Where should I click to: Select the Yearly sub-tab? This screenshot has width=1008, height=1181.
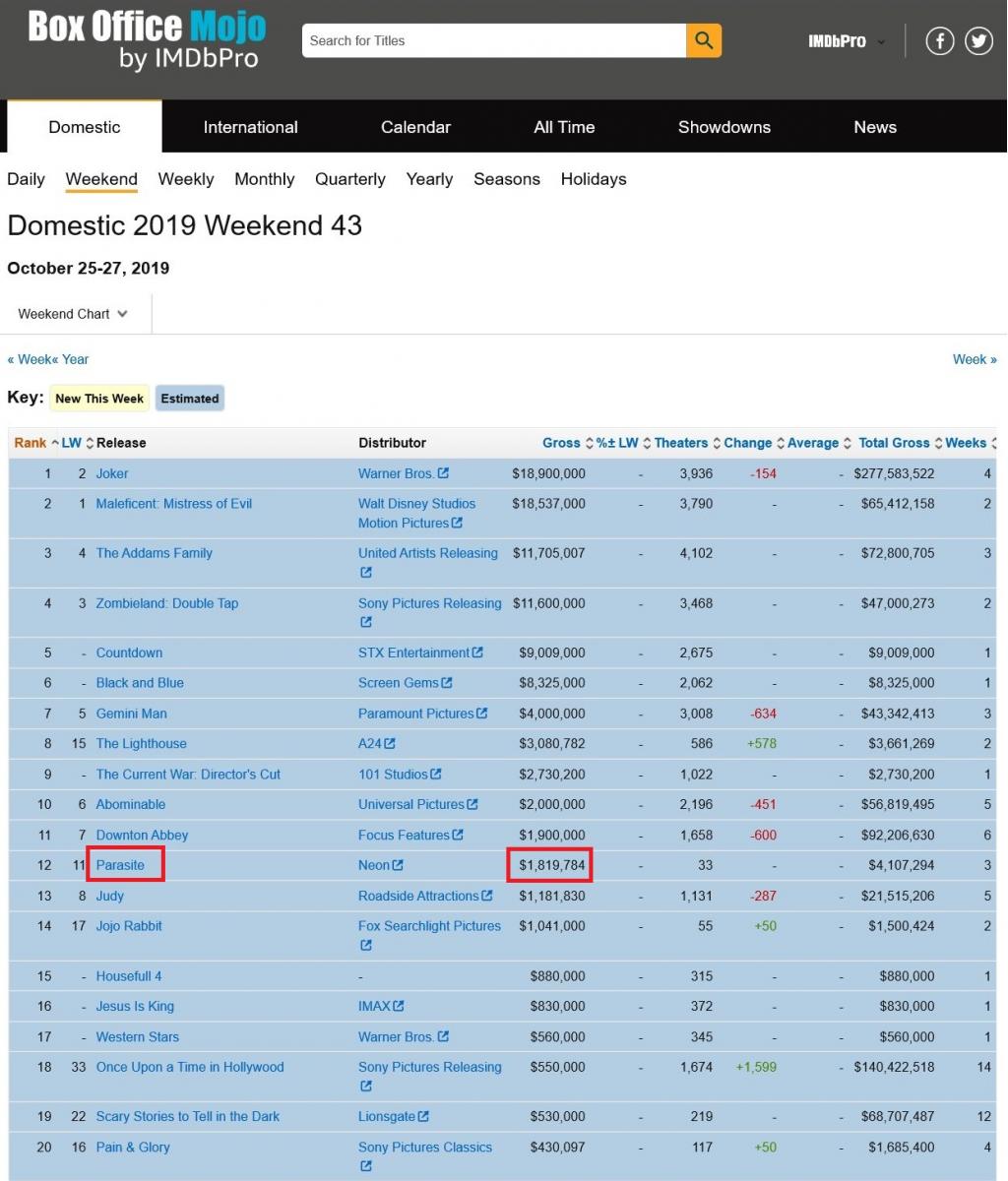pyautogui.click(x=429, y=179)
